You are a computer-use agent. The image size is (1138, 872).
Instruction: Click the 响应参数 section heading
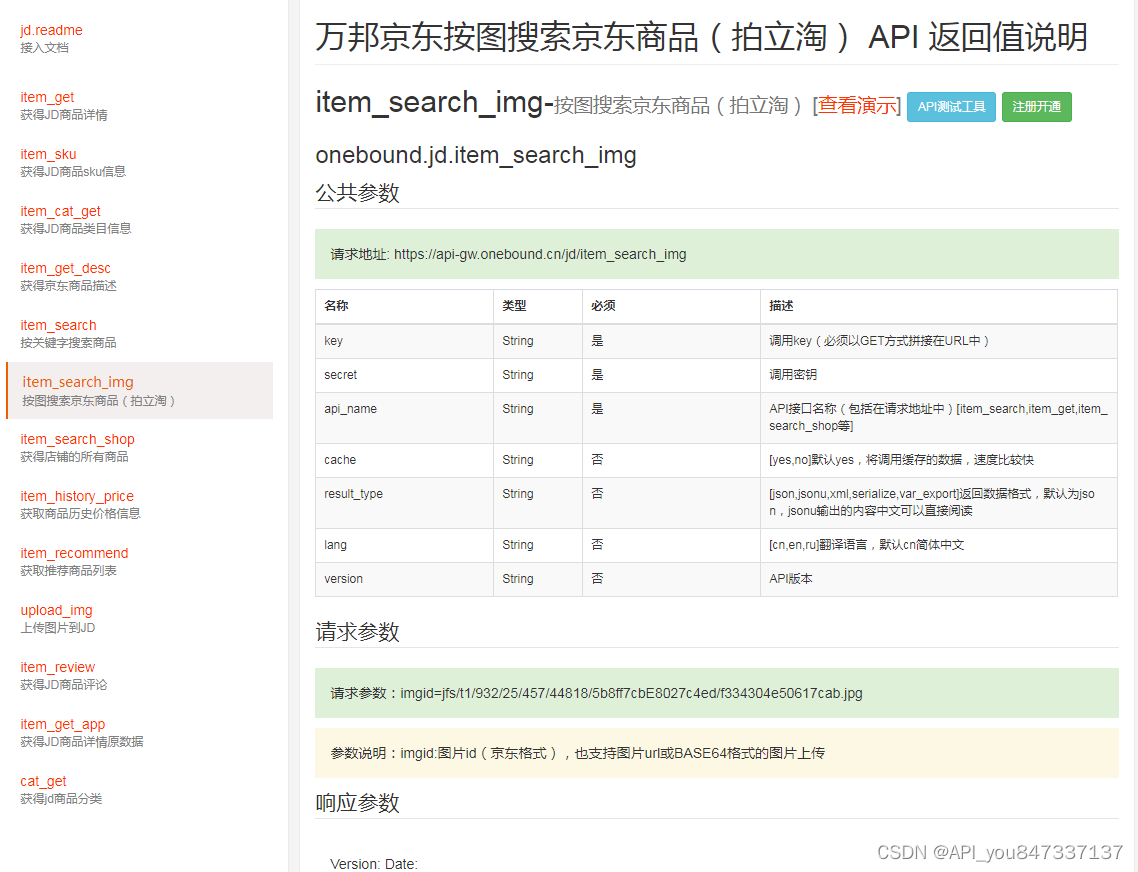[x=357, y=803]
